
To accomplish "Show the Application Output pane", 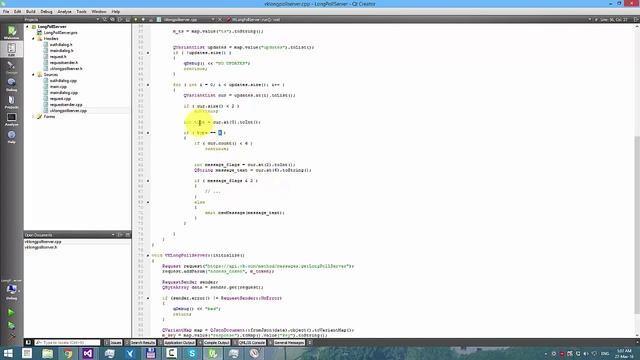I will 177,343.
